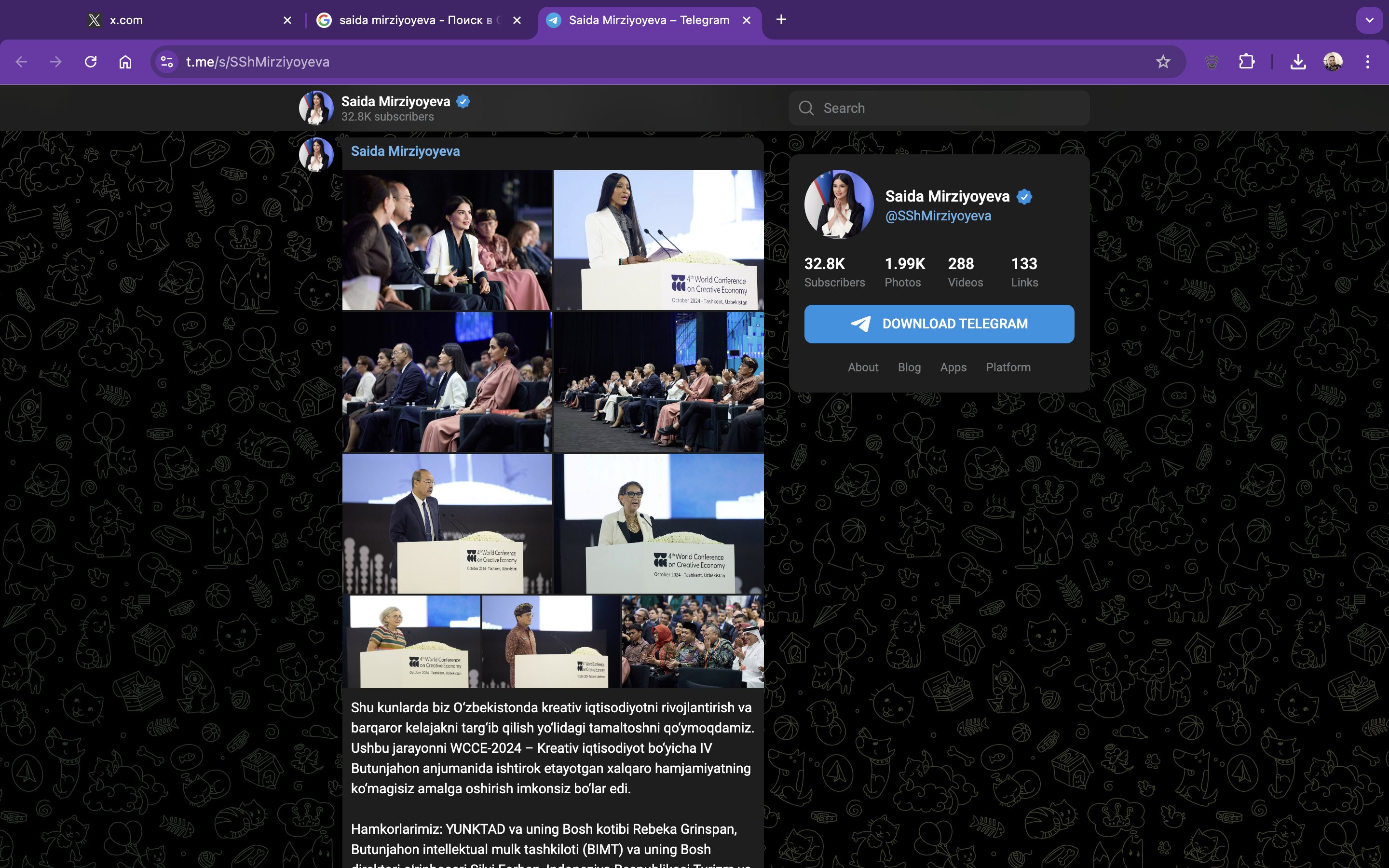Screen dimensions: 1389x868
Task: Open a new tab with plus button
Action: pos(781,20)
